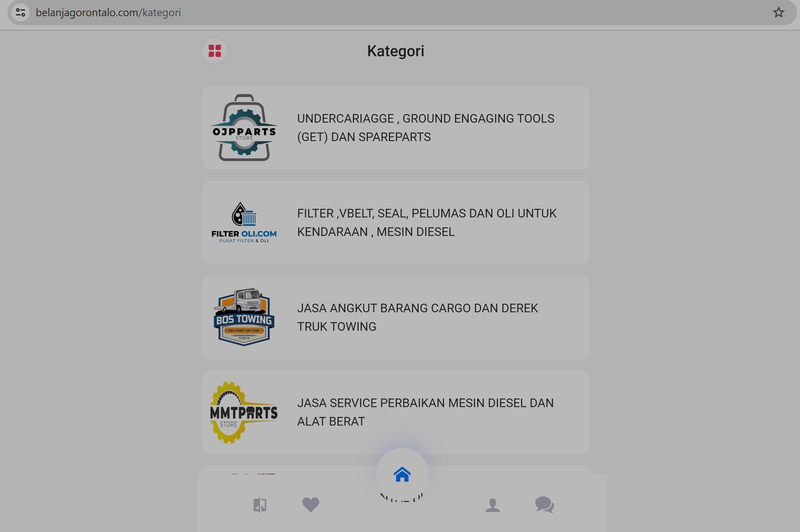The width and height of the screenshot is (800, 532).
Task: Go to home via center house icon
Action: pyautogui.click(x=402, y=474)
